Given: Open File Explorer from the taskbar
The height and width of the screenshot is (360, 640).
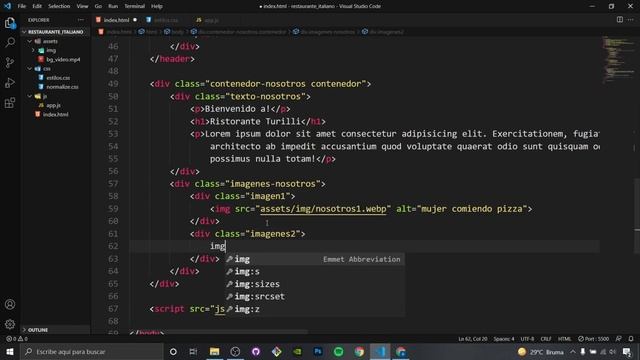Looking at the screenshot, I should click(x=214, y=351).
